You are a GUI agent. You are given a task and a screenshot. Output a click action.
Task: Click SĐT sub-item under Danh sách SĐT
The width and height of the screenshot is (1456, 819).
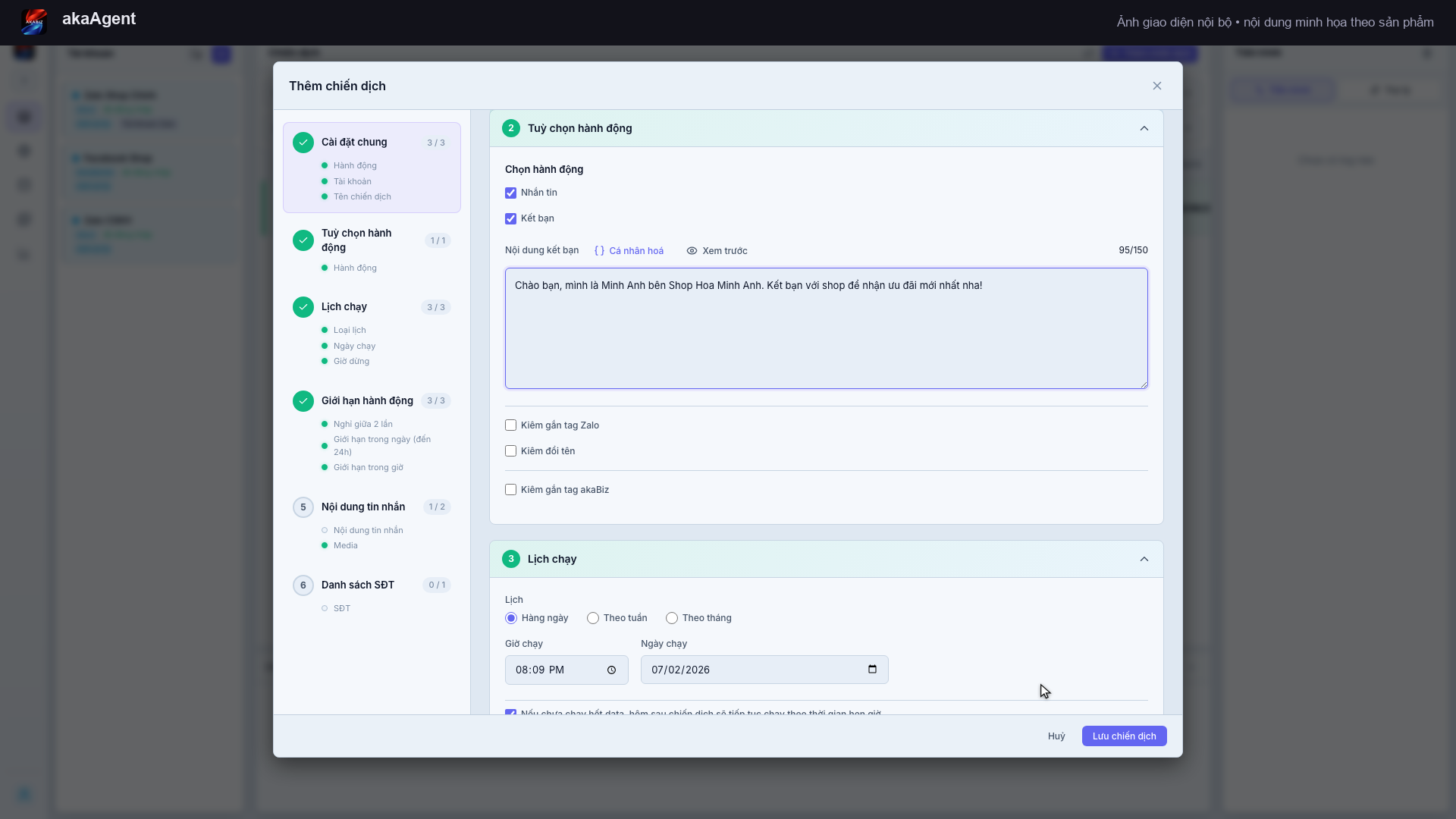pos(342,609)
